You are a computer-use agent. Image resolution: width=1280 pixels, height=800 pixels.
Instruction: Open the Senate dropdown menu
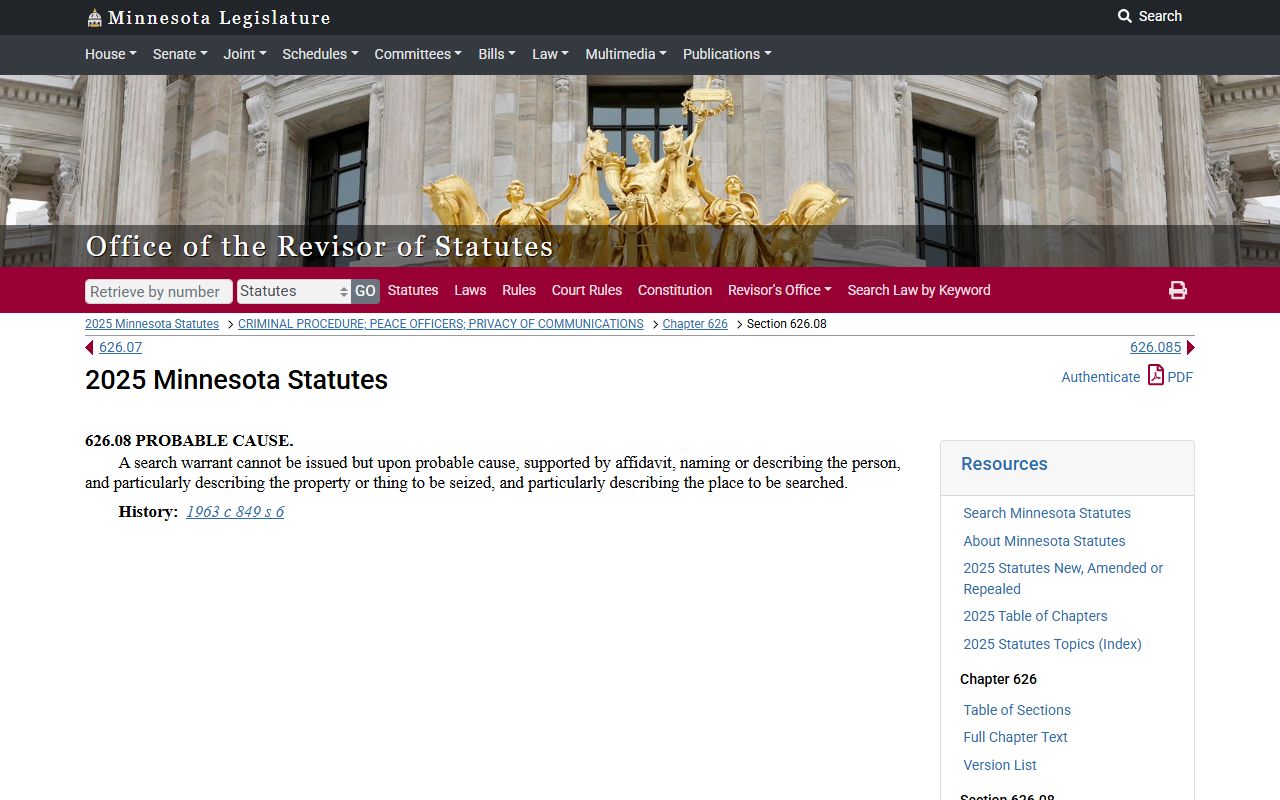click(x=180, y=54)
